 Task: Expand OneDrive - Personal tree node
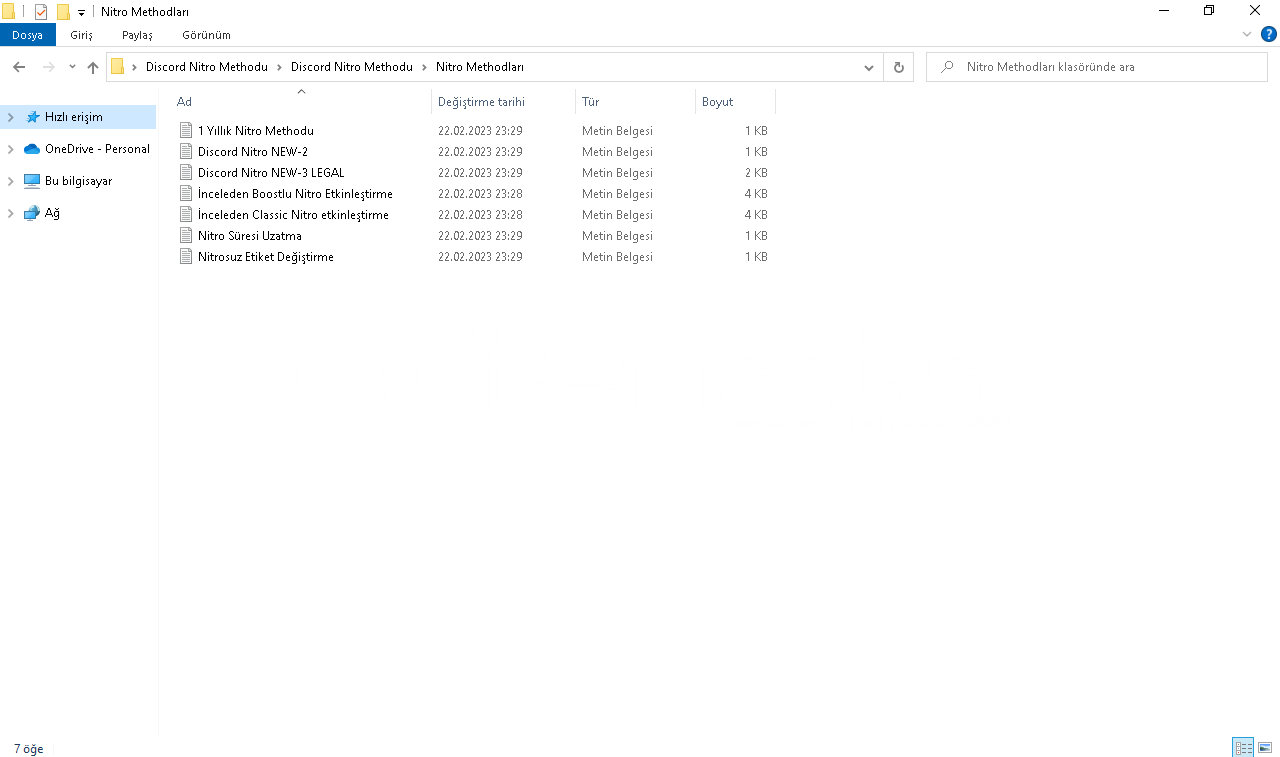coord(11,149)
